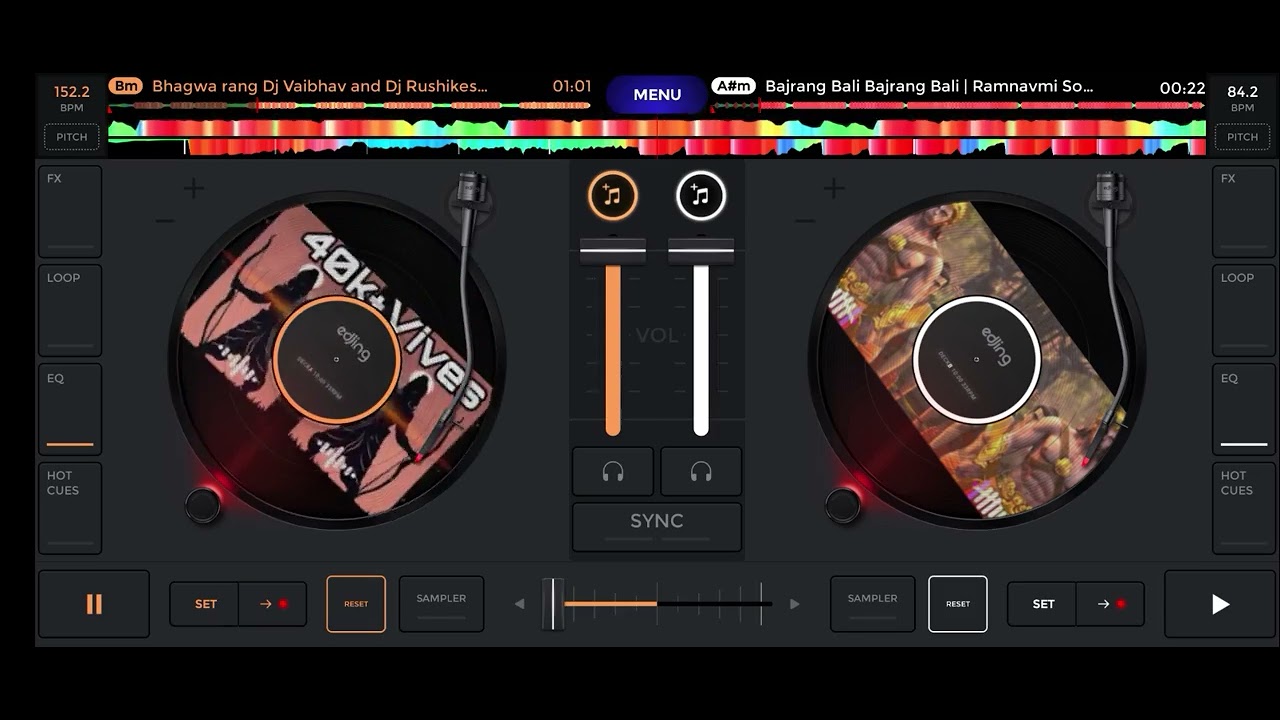Open white add-music icon for right deck

coord(701,195)
